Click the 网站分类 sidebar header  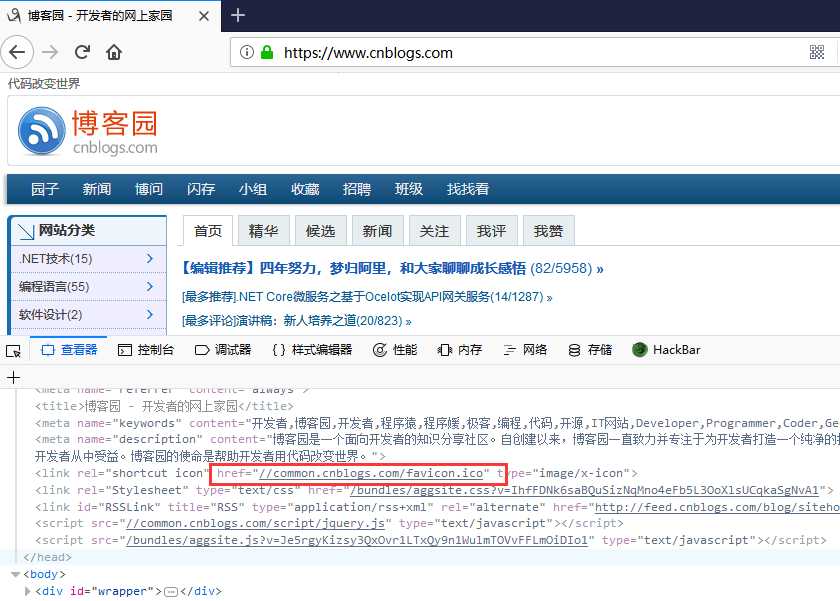pyautogui.click(x=89, y=230)
